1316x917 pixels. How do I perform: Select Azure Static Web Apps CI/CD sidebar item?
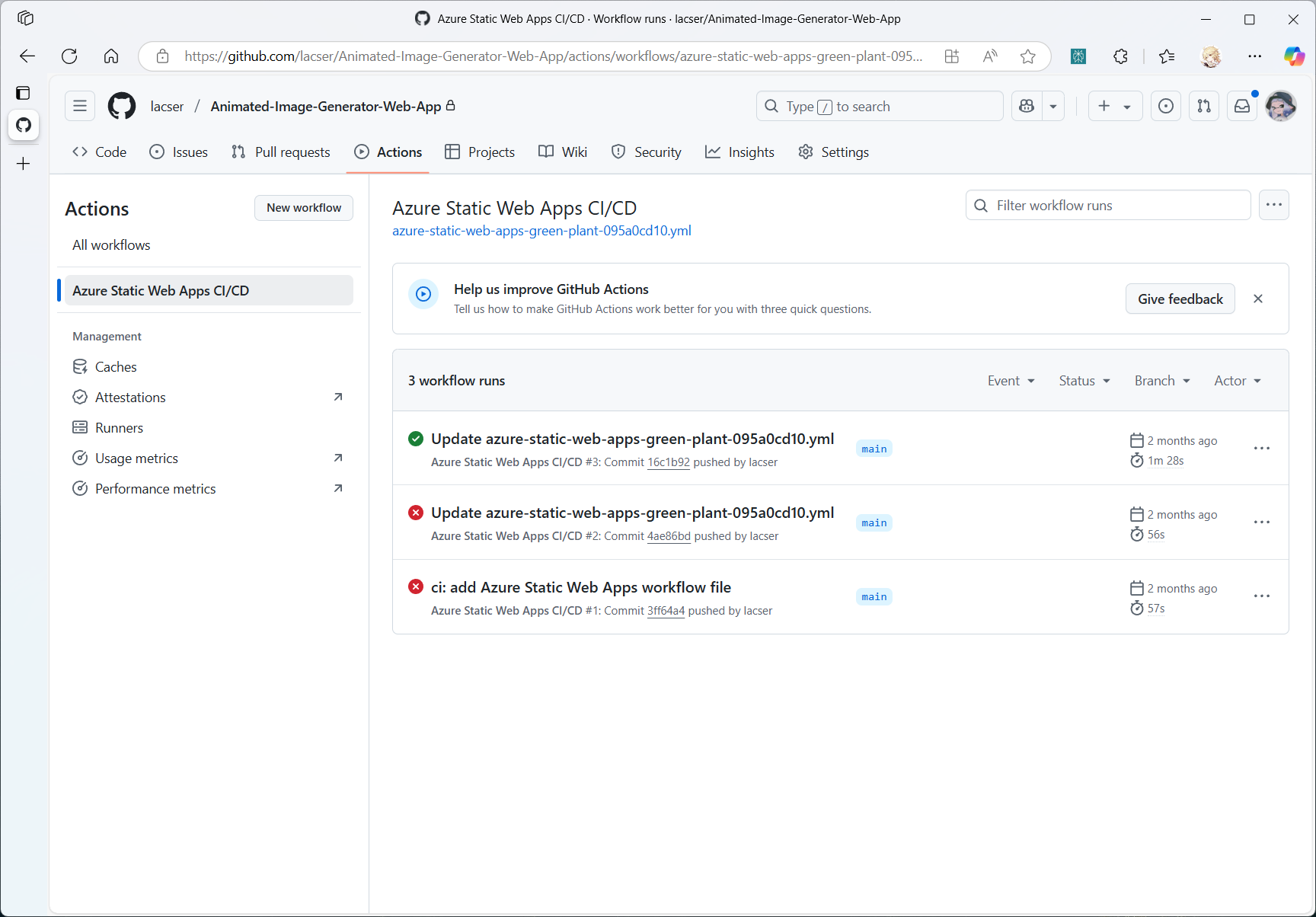[x=209, y=291]
